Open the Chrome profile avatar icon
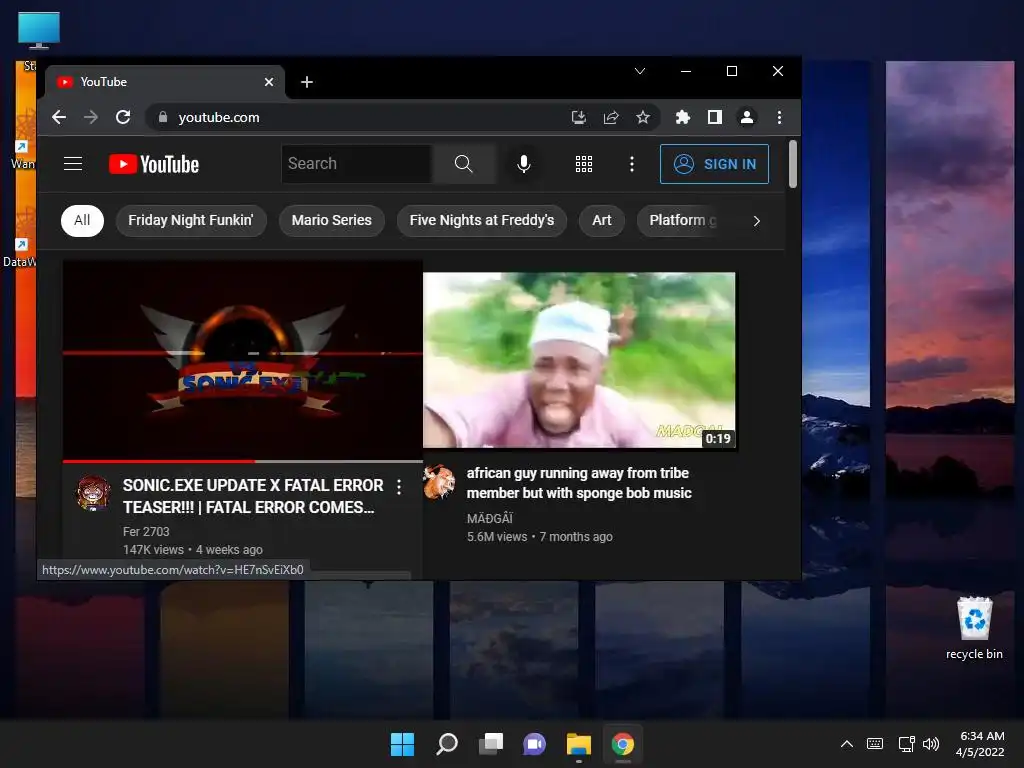Image resolution: width=1024 pixels, height=768 pixels. pyautogui.click(x=746, y=118)
